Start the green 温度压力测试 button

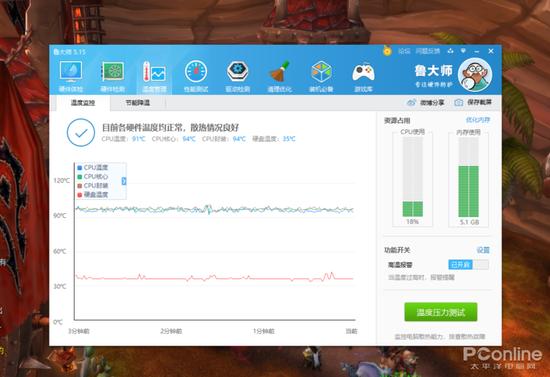441,312
